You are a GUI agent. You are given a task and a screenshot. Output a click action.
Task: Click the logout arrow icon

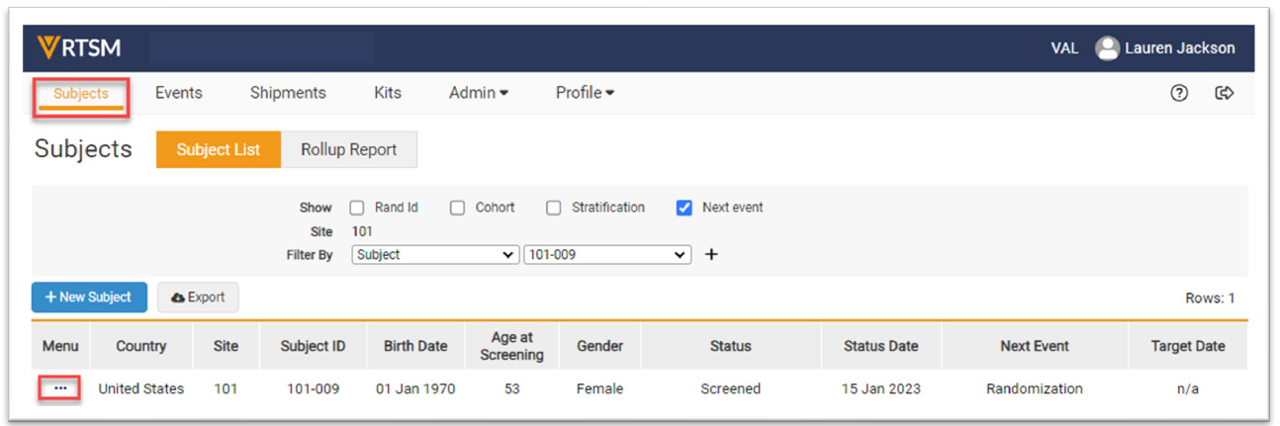coord(1224,93)
